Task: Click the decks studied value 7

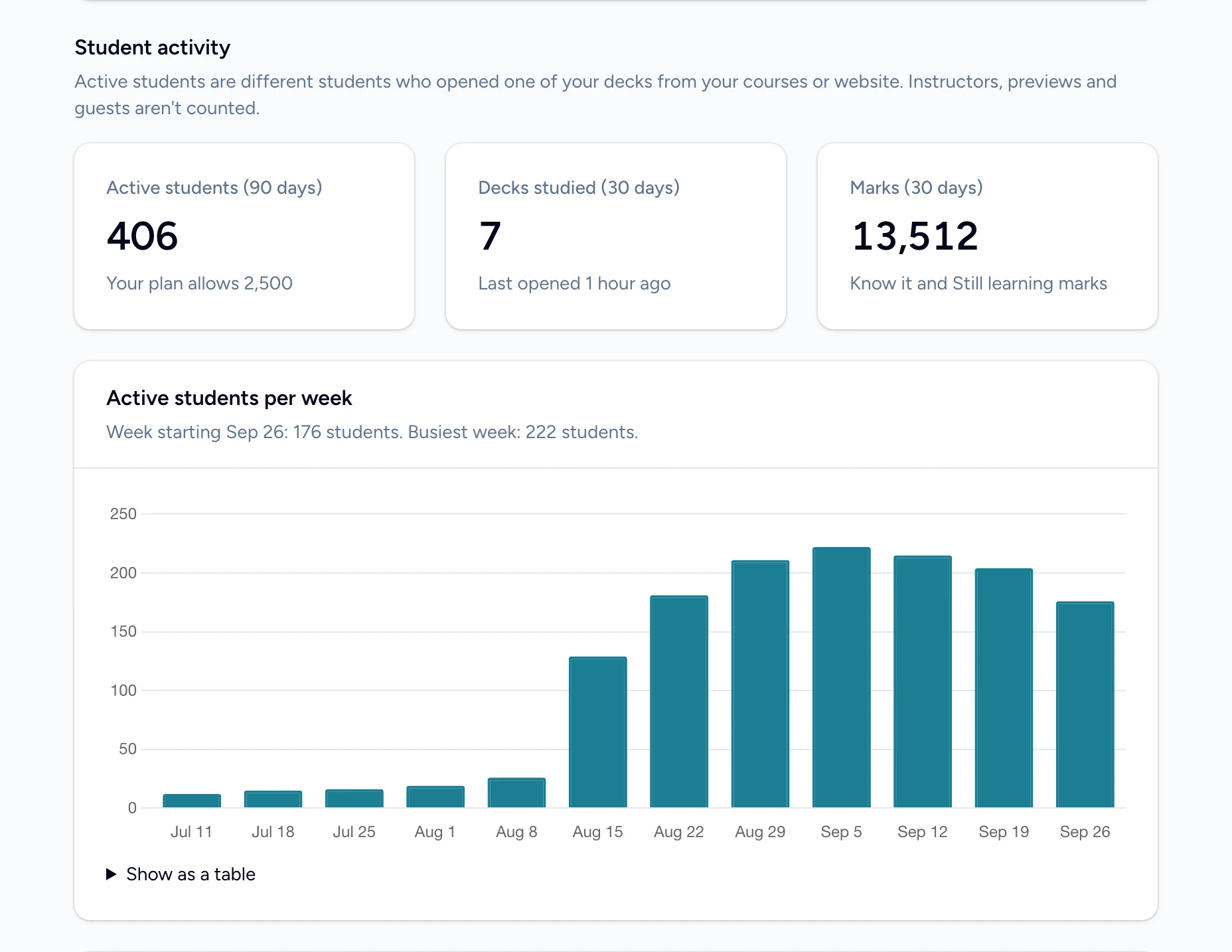Action: 490,236
